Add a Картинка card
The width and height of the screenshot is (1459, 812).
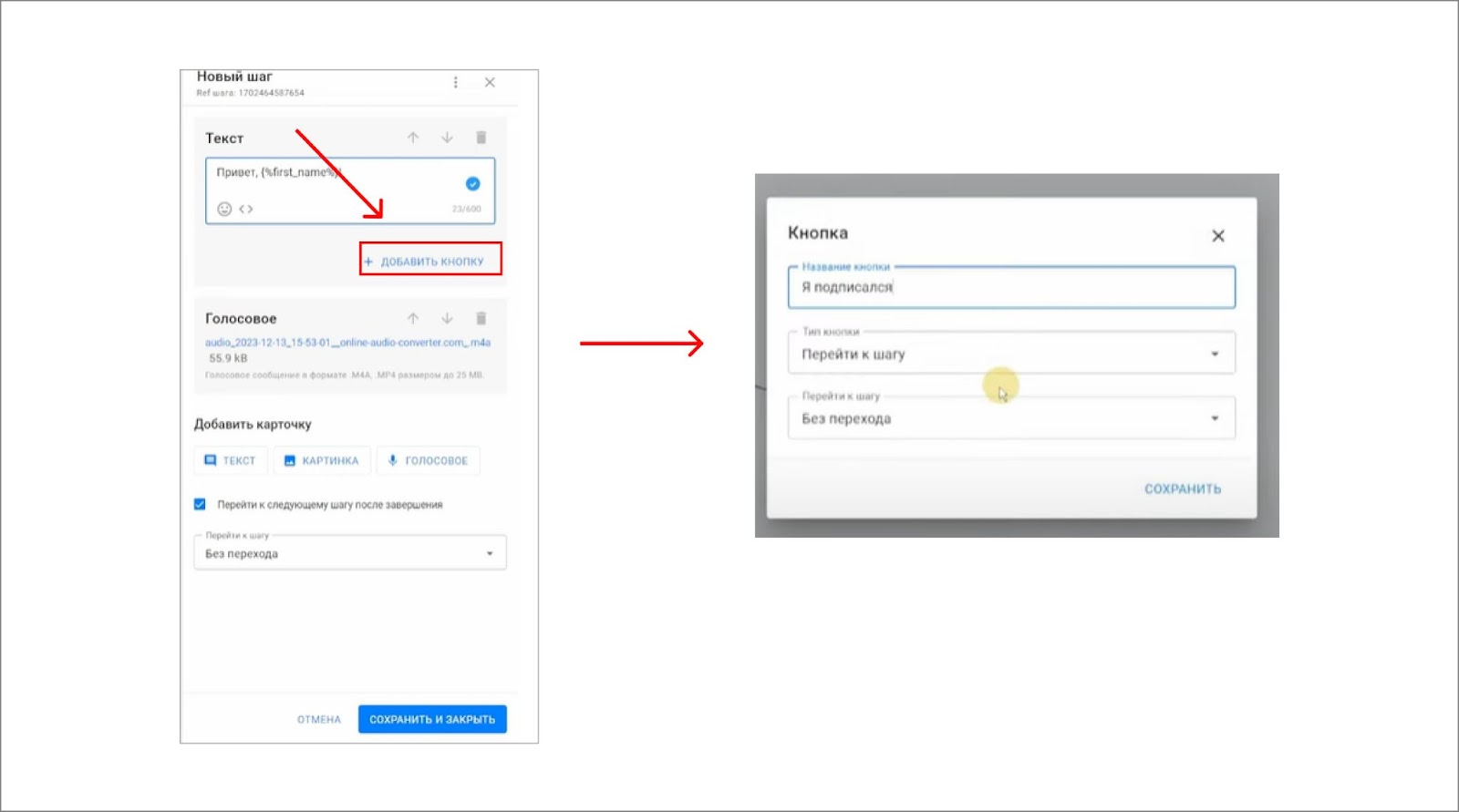[x=322, y=460]
